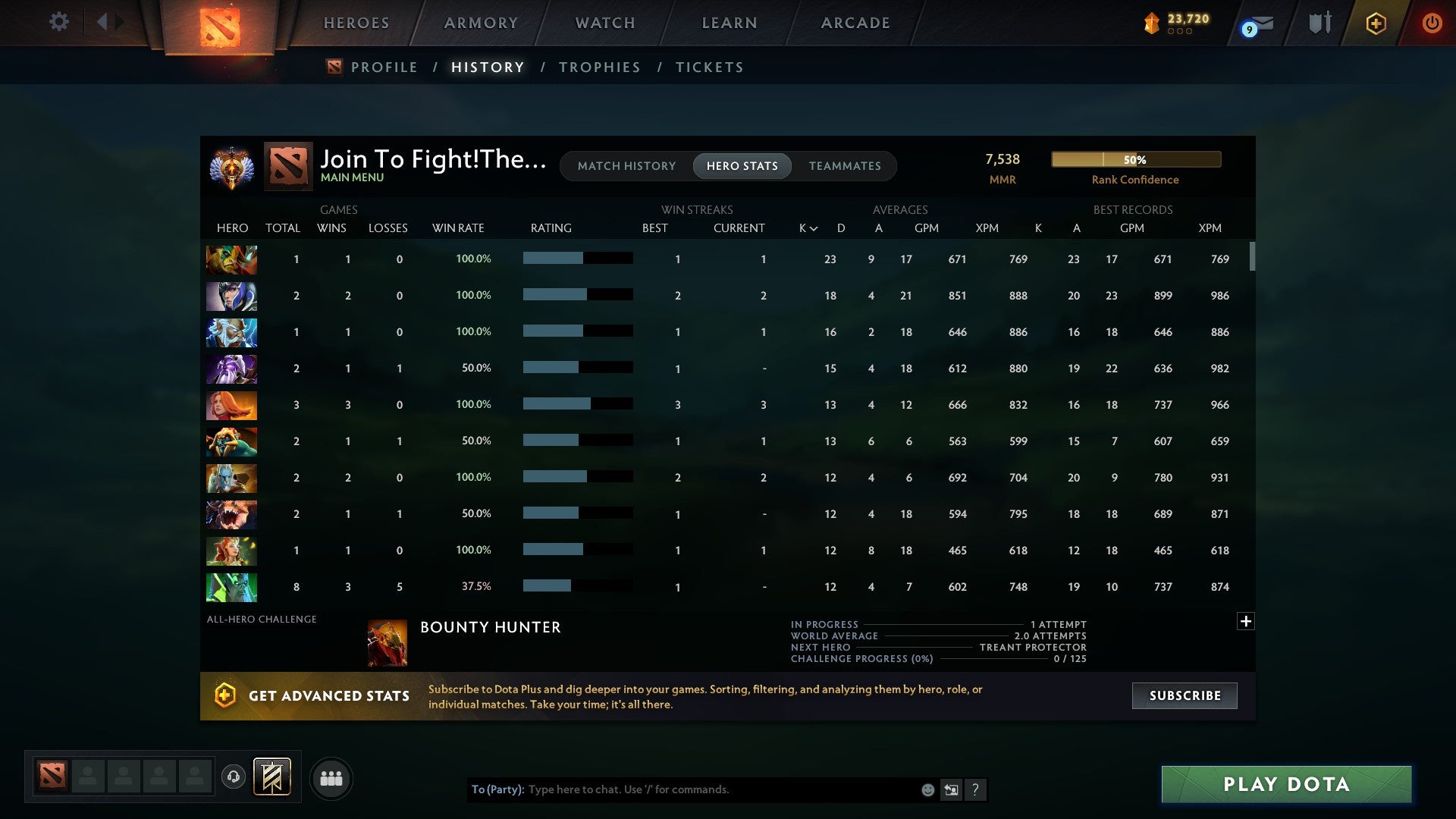Open the emoticon picker in the chat bar
1456x819 pixels.
coord(927,789)
